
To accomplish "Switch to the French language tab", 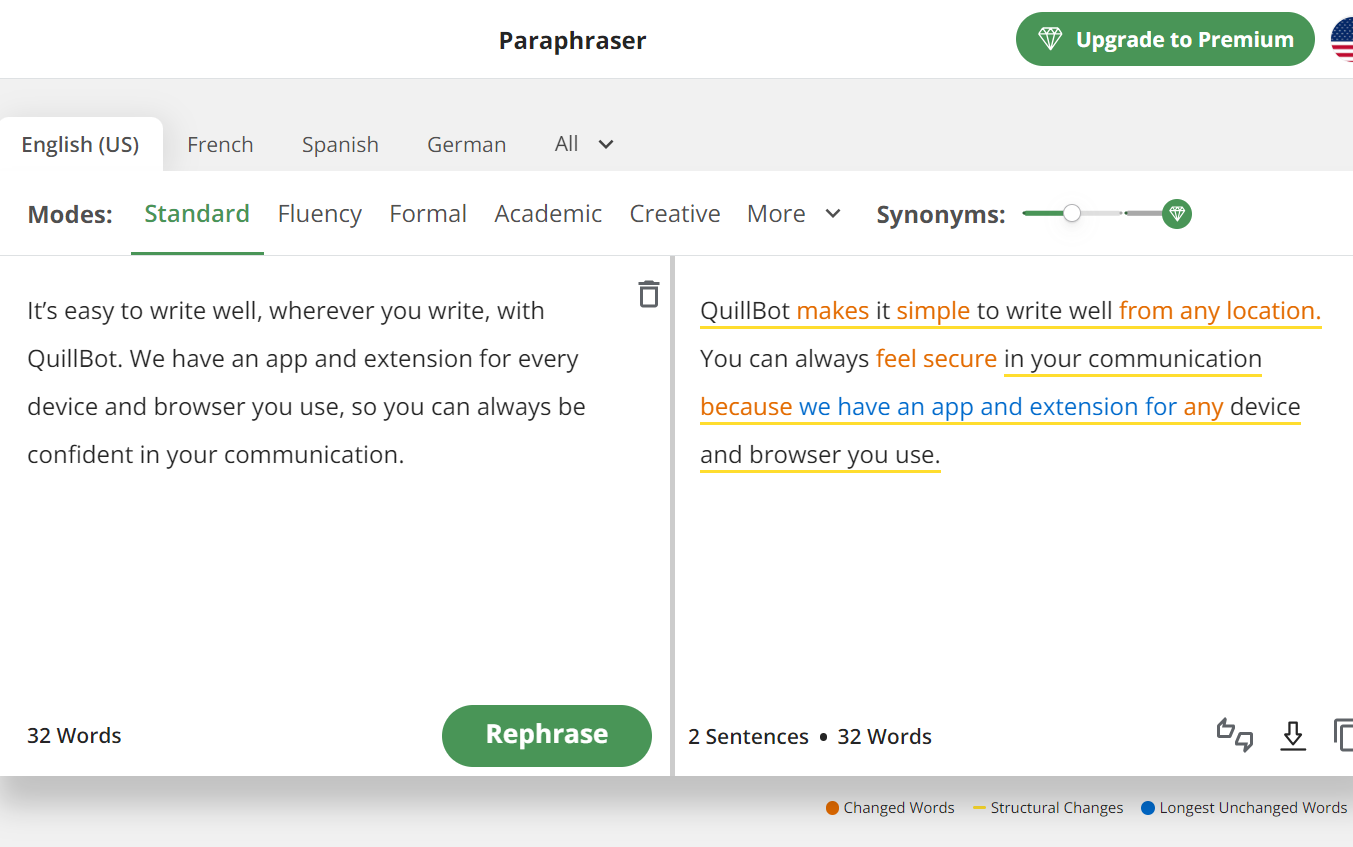I will click(220, 145).
